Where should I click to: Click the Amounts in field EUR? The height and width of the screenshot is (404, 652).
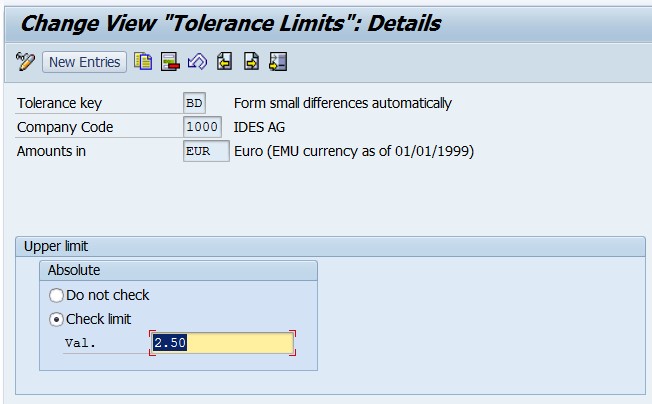click(206, 151)
